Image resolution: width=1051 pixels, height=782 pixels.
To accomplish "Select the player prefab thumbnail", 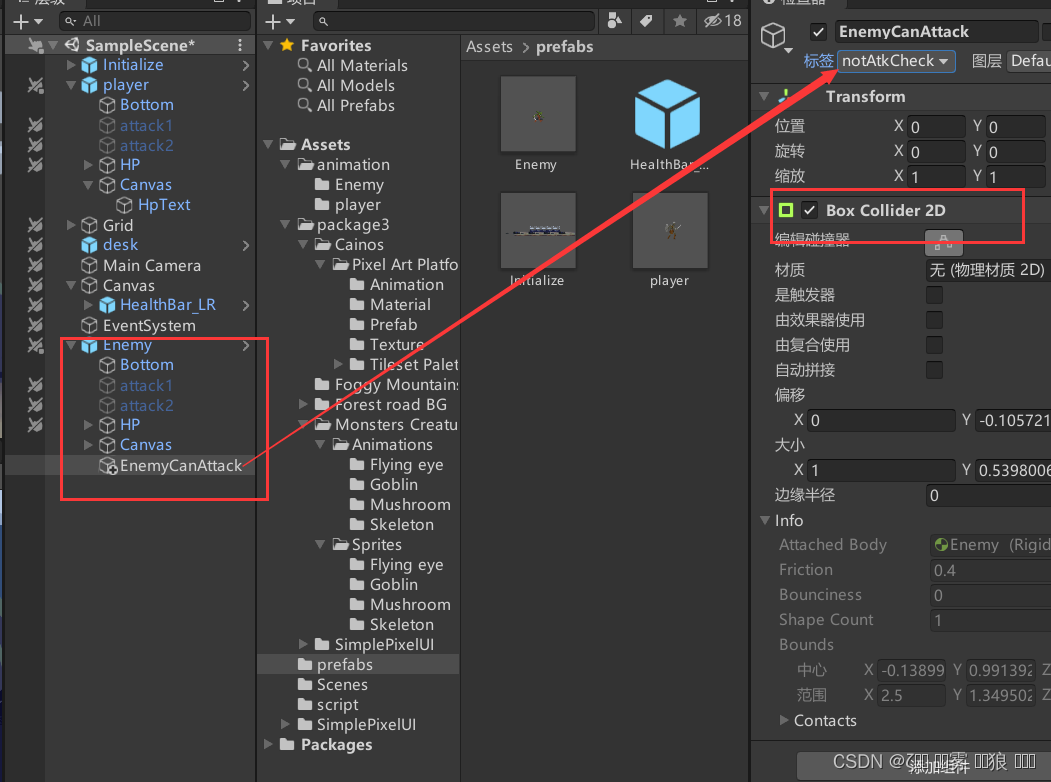I will point(669,230).
